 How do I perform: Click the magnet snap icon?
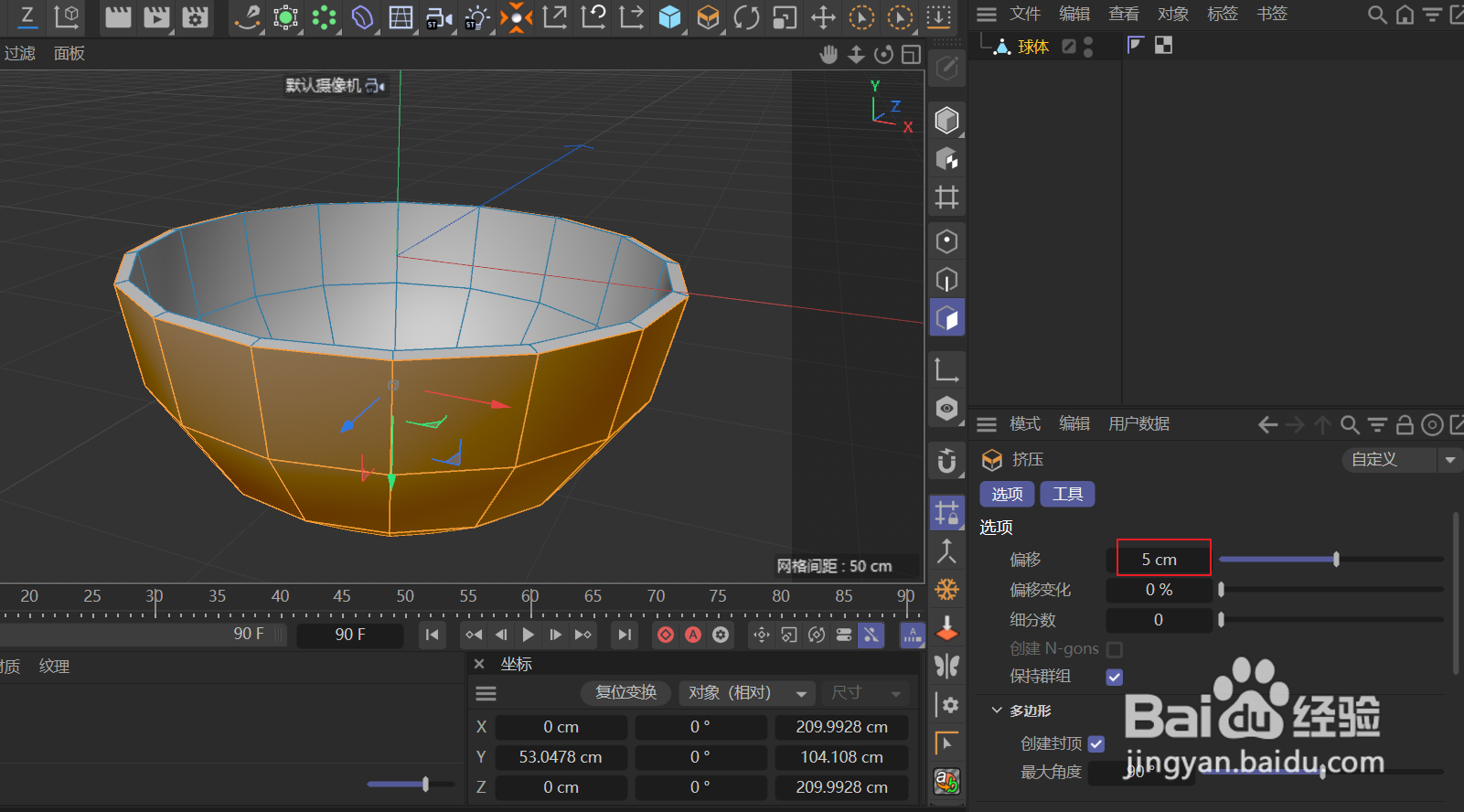(946, 461)
